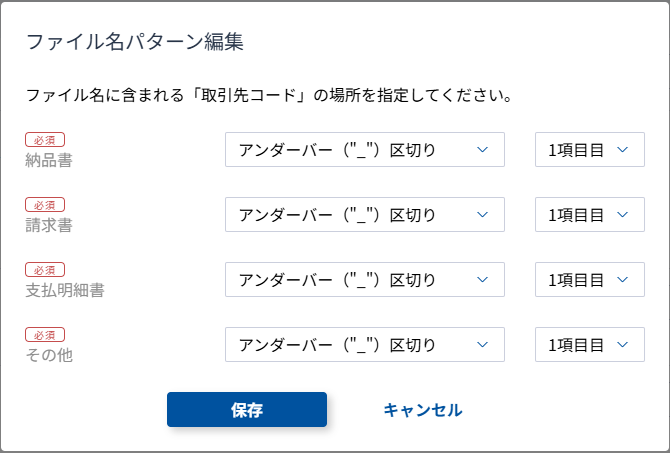Click chevron arrow in その他 1項目目 dropdown
The height and width of the screenshot is (453, 670).
tap(623, 345)
